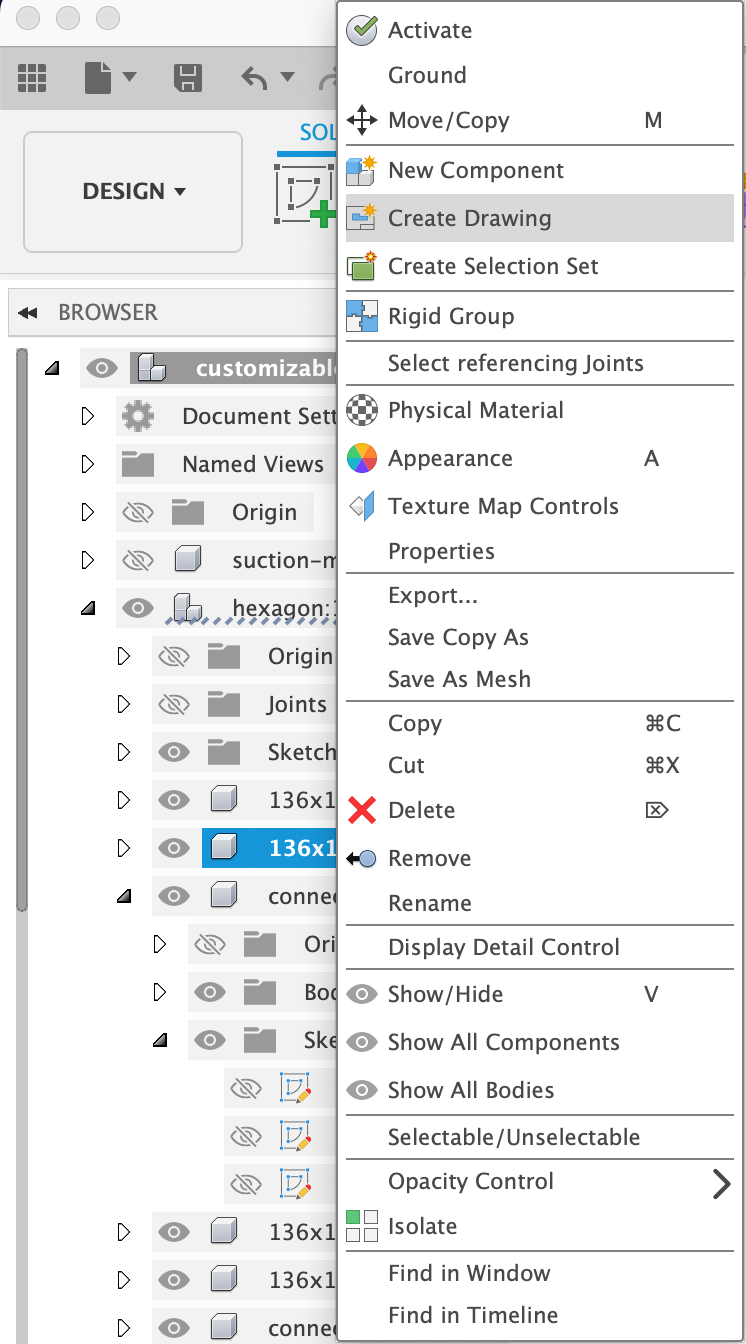Click the Save floppy disk icon

188,77
